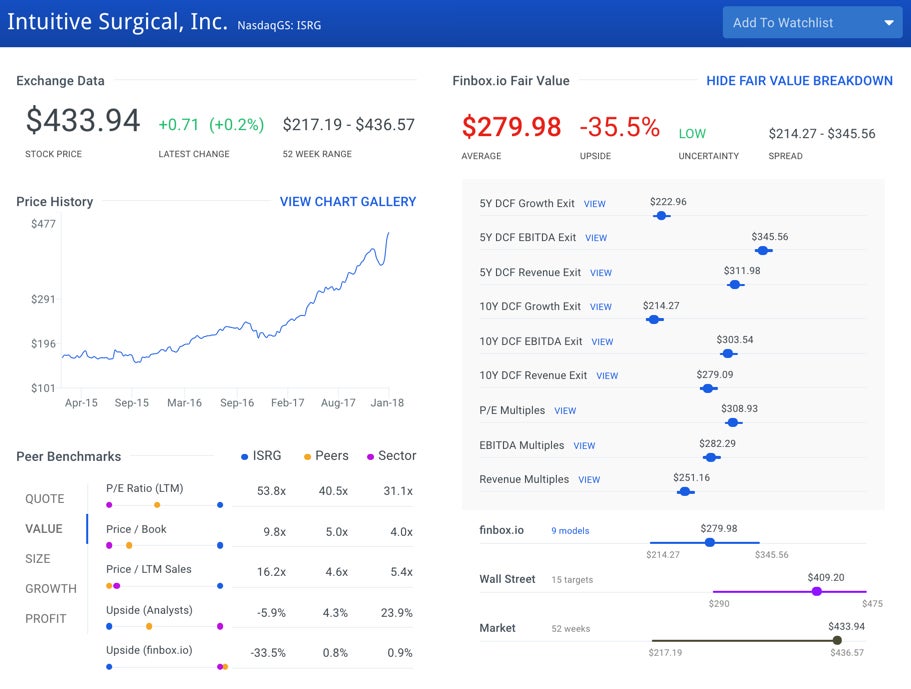Click the $222.96 marker on 5Y DCF Growth Exit
Image resolution: width=911 pixels, height=689 pixels.
point(661,216)
